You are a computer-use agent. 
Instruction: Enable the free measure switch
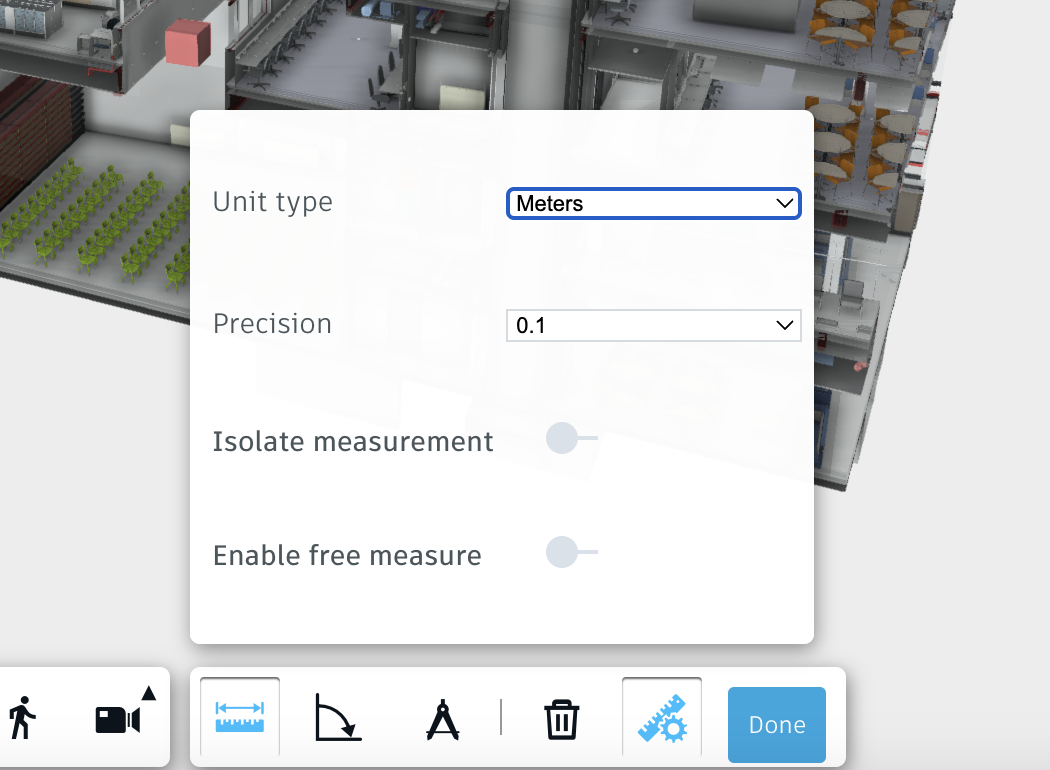point(571,552)
